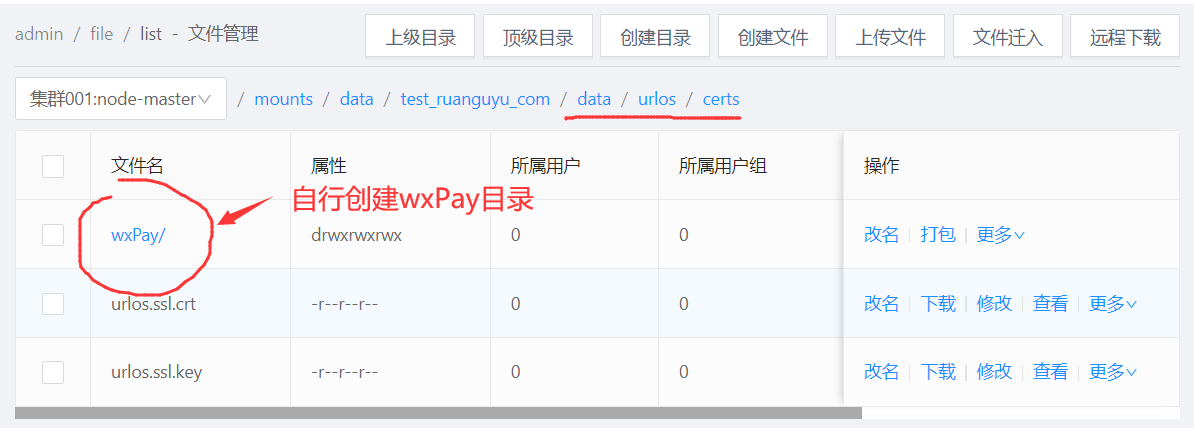This screenshot has height=428, width=1194.
Task: Click the horizontal scrollbar under the table
Action: click(438, 413)
